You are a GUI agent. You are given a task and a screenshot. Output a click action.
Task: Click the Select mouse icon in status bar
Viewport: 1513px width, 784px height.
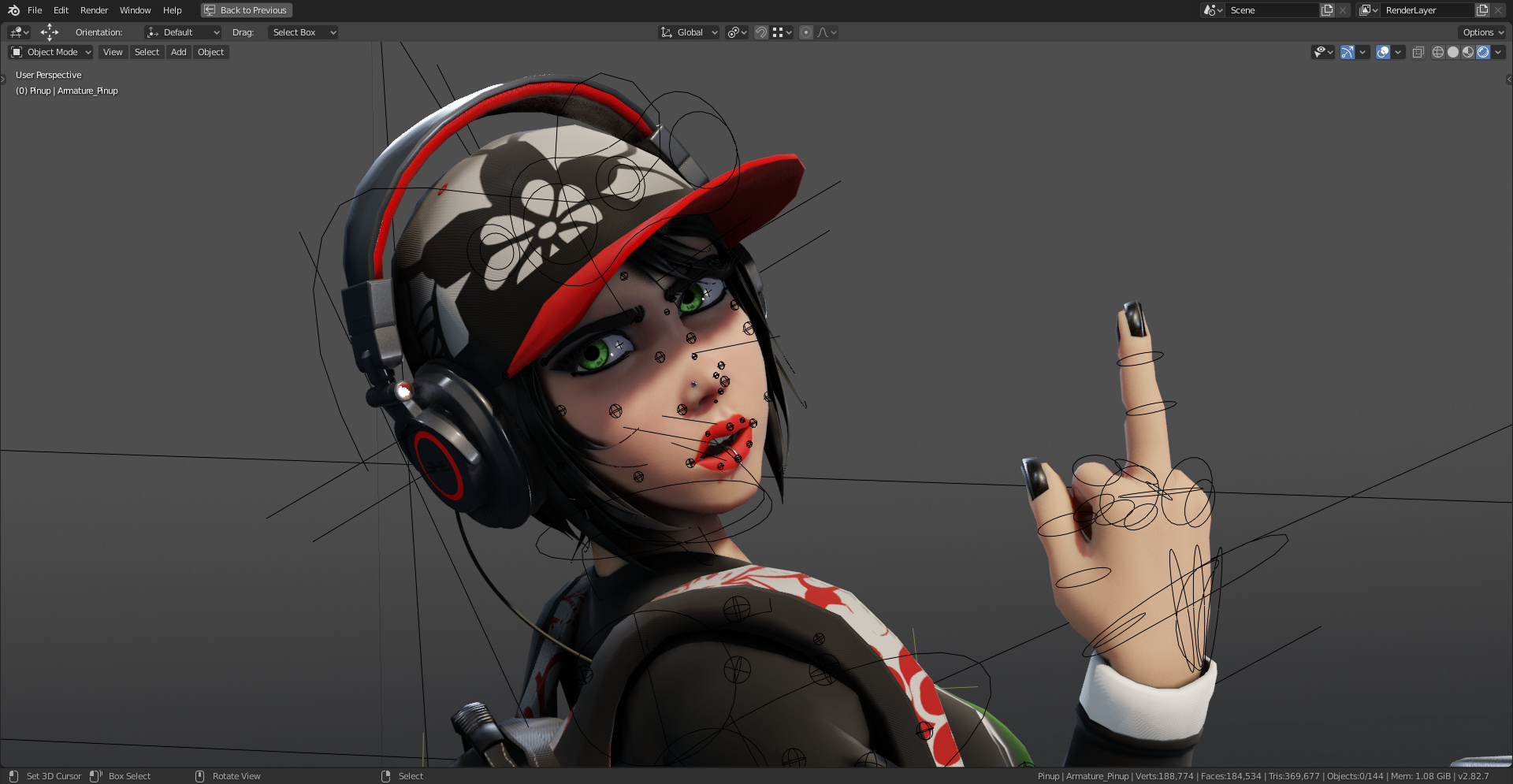[385, 776]
